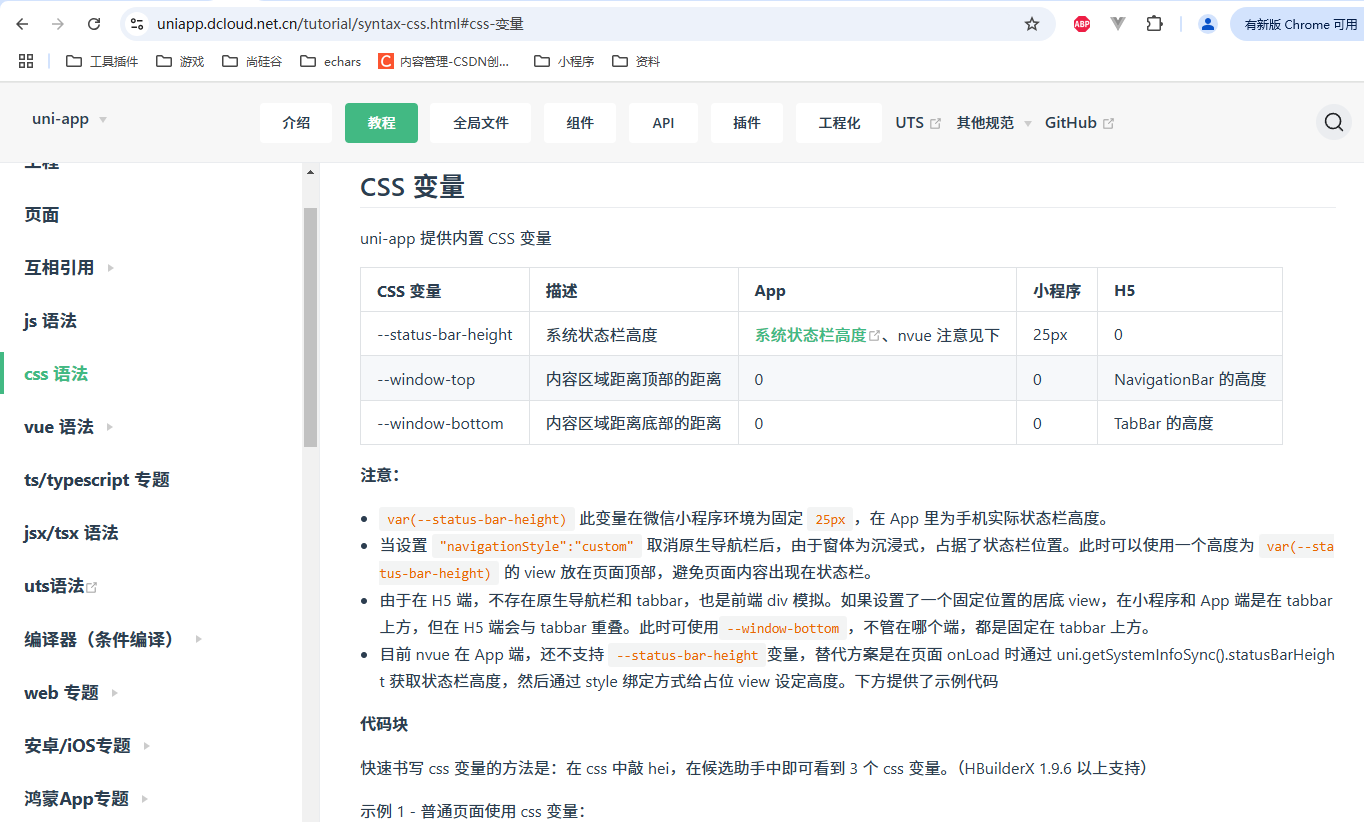Open the 介绍 navigation tab

click(x=296, y=123)
